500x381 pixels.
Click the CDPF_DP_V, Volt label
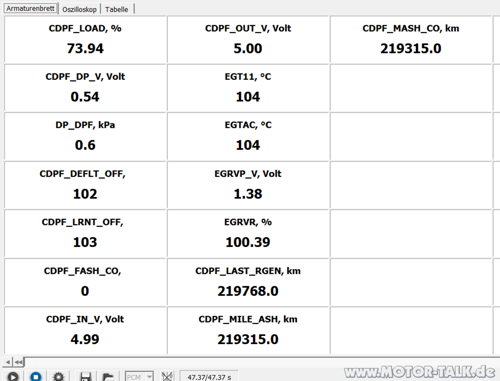click(85, 77)
